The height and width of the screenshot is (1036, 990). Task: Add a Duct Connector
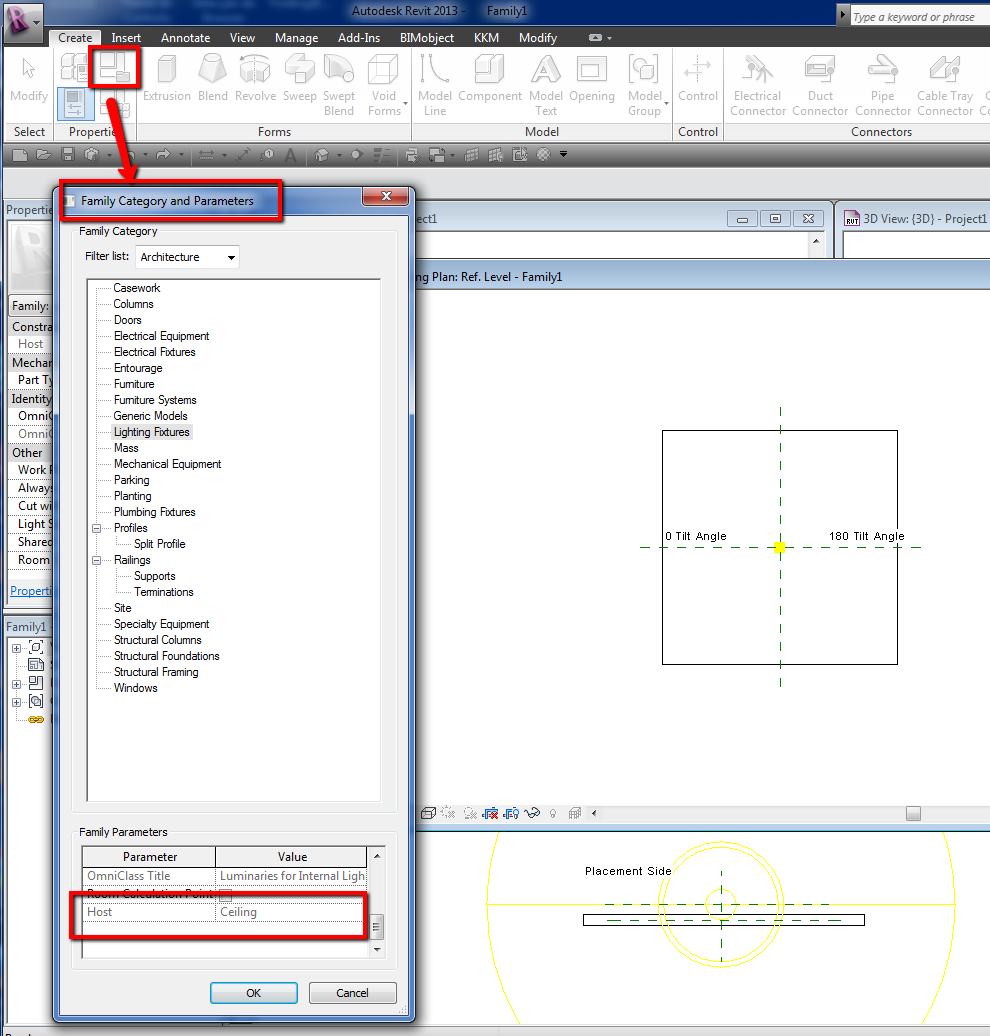point(820,86)
